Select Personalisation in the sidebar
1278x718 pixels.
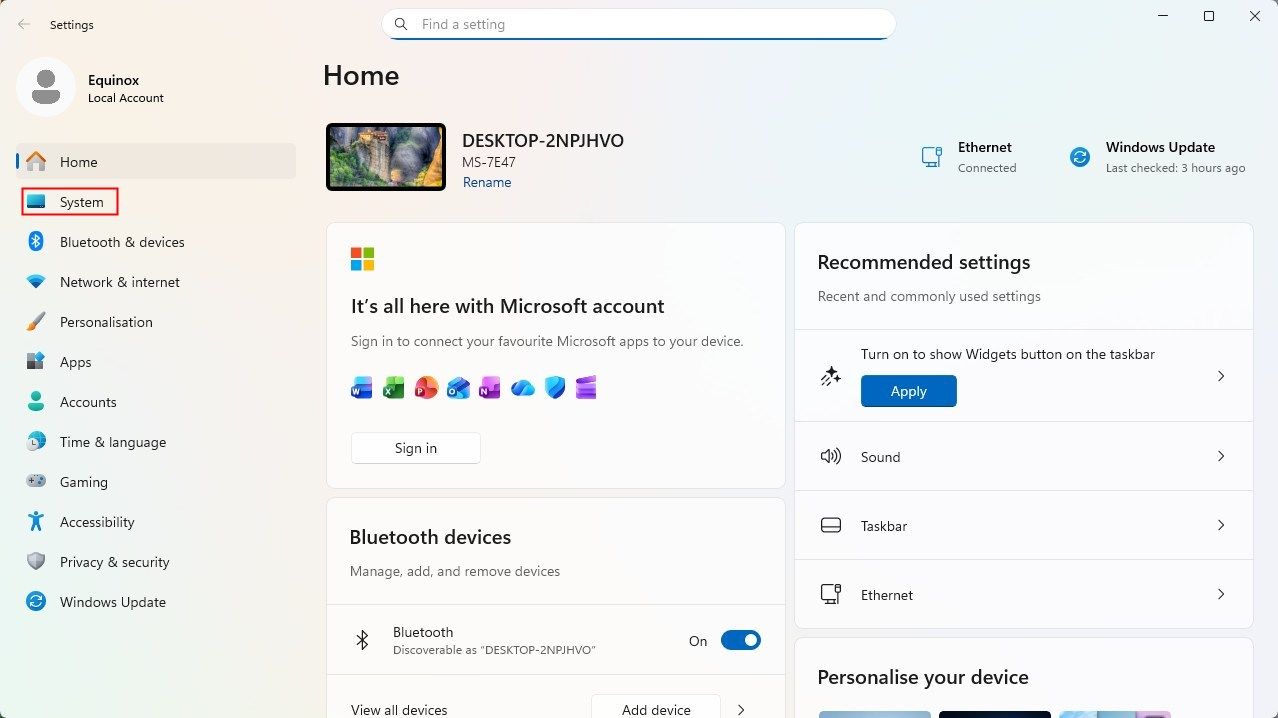click(156, 322)
